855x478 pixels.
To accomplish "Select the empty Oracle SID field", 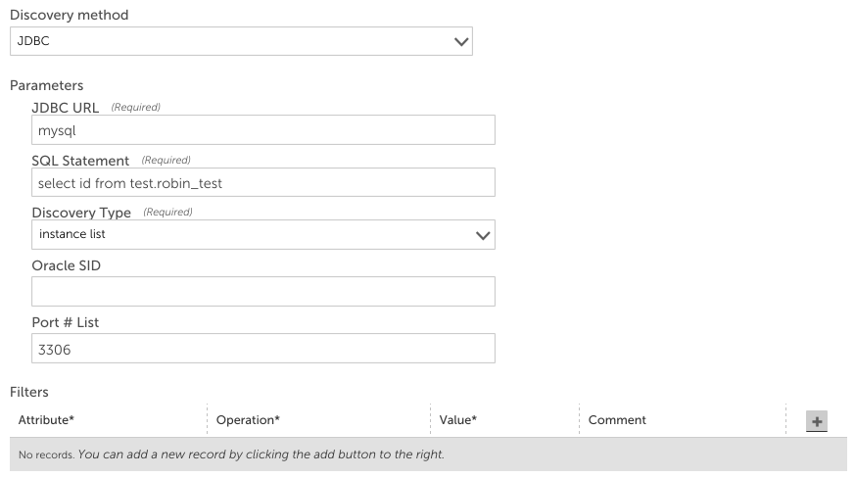I will coord(263,292).
